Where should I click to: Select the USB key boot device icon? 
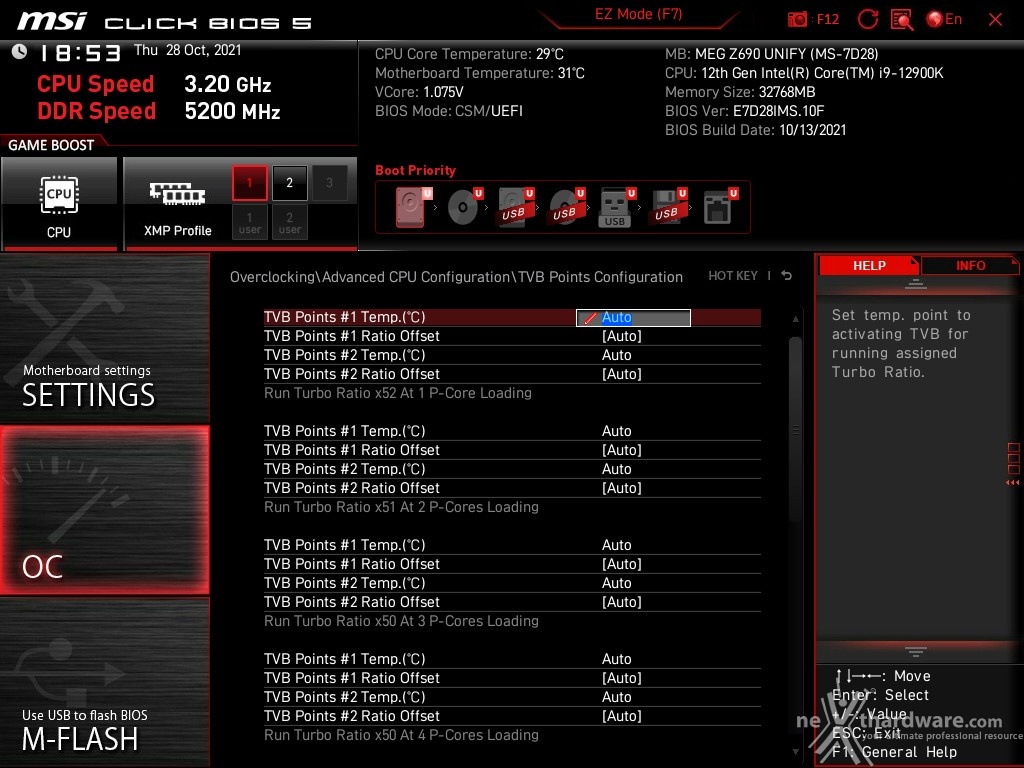616,207
